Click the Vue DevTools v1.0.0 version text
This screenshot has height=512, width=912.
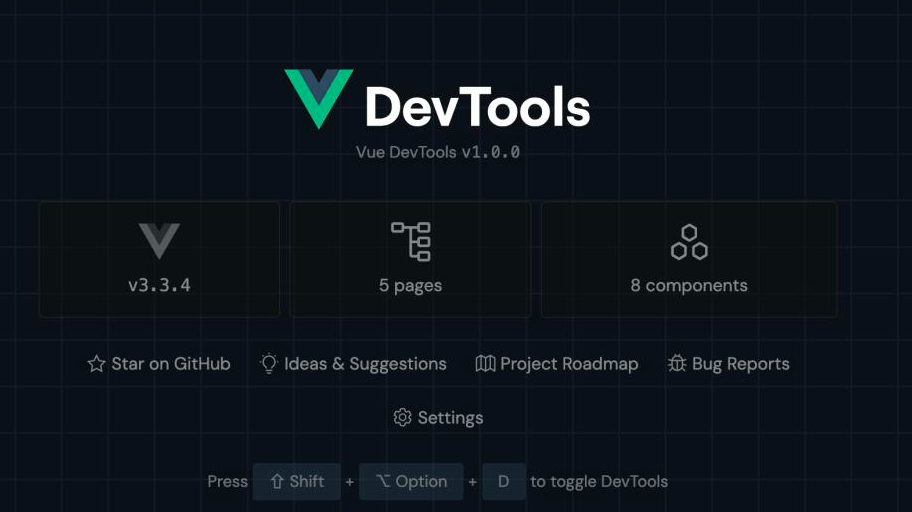tap(438, 152)
